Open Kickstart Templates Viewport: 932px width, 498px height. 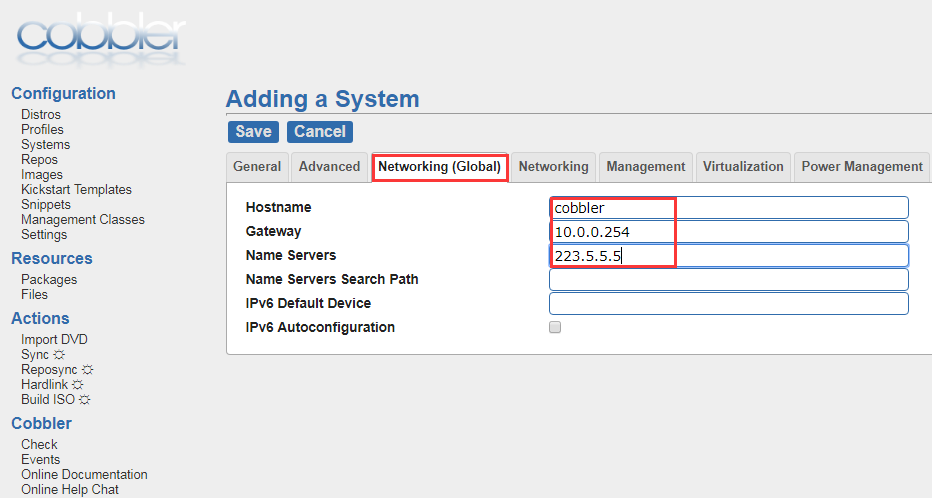pos(76,190)
